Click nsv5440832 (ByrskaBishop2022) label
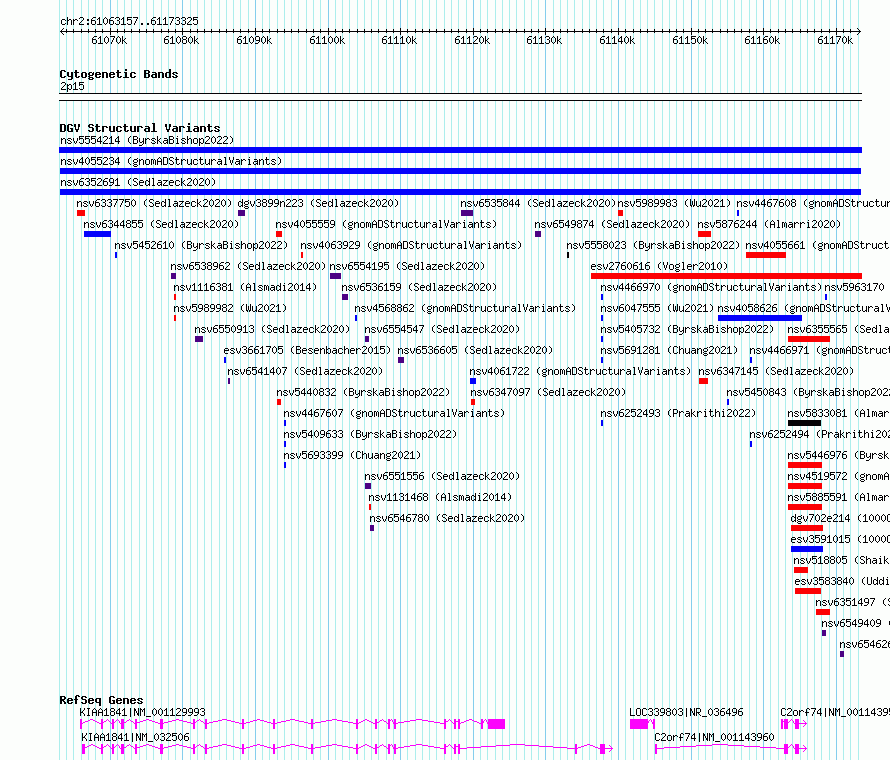Image resolution: width=890 pixels, height=760 pixels. [x=363, y=392]
